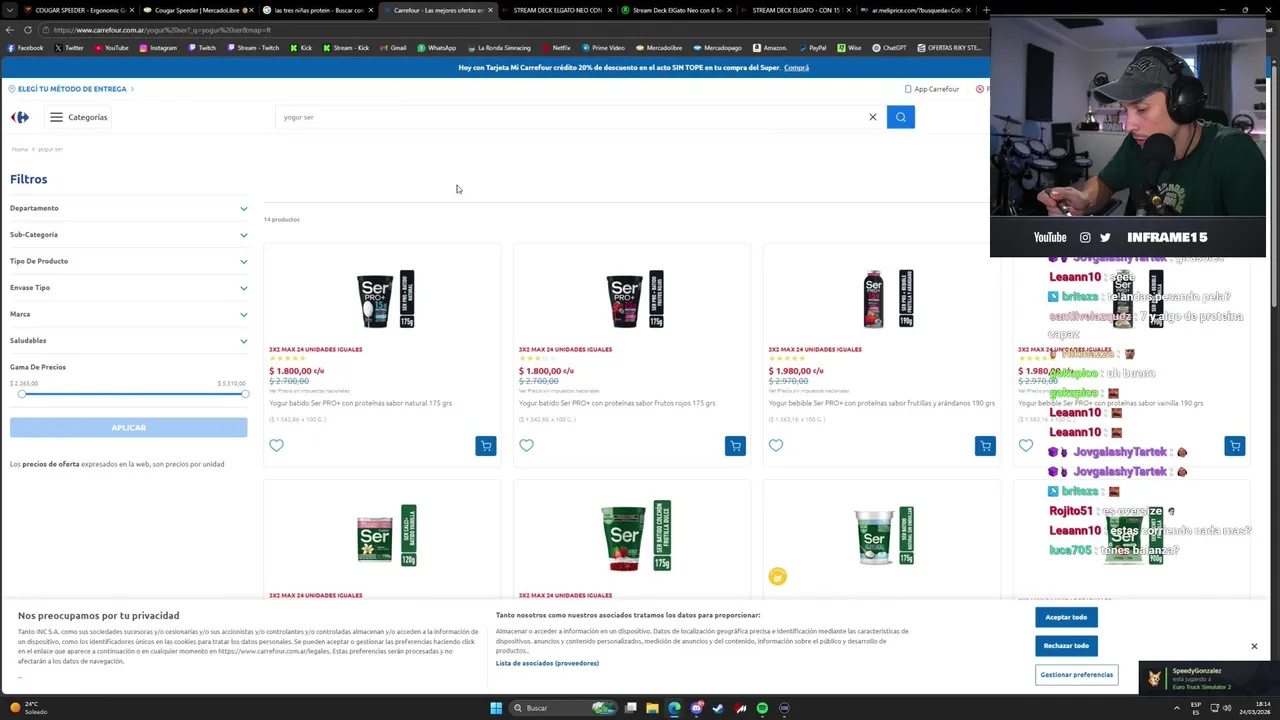Click the blue search magnifier button
Screen dimensions: 1280x720
click(x=900, y=117)
